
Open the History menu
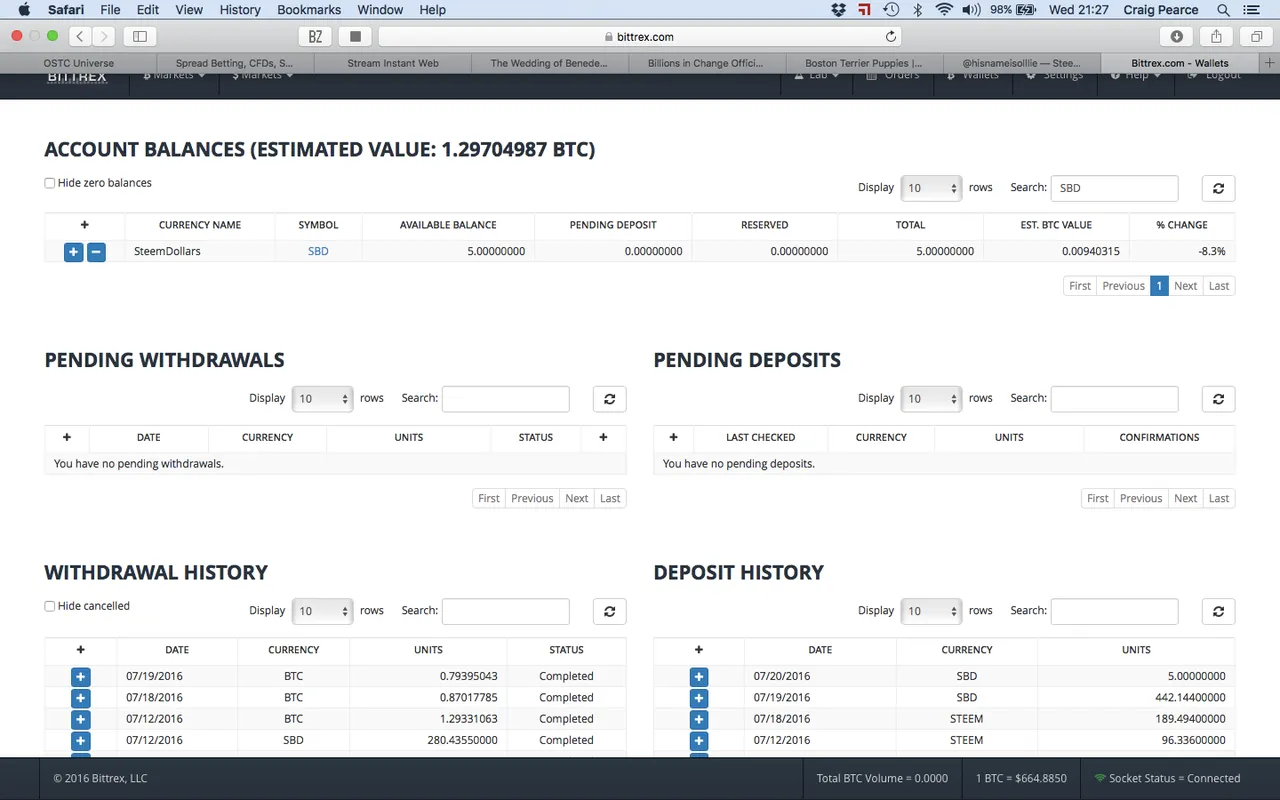(x=240, y=10)
